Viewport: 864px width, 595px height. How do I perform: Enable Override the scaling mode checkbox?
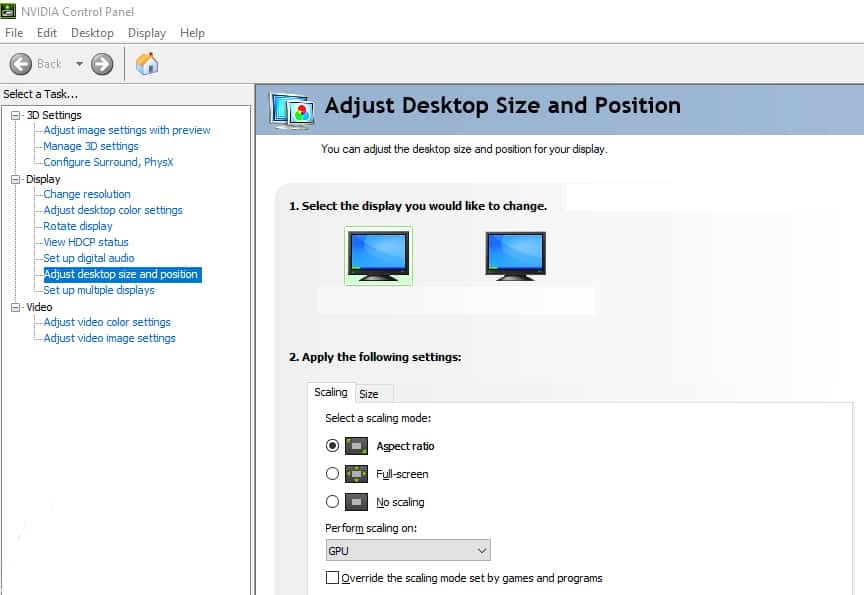pyautogui.click(x=332, y=577)
